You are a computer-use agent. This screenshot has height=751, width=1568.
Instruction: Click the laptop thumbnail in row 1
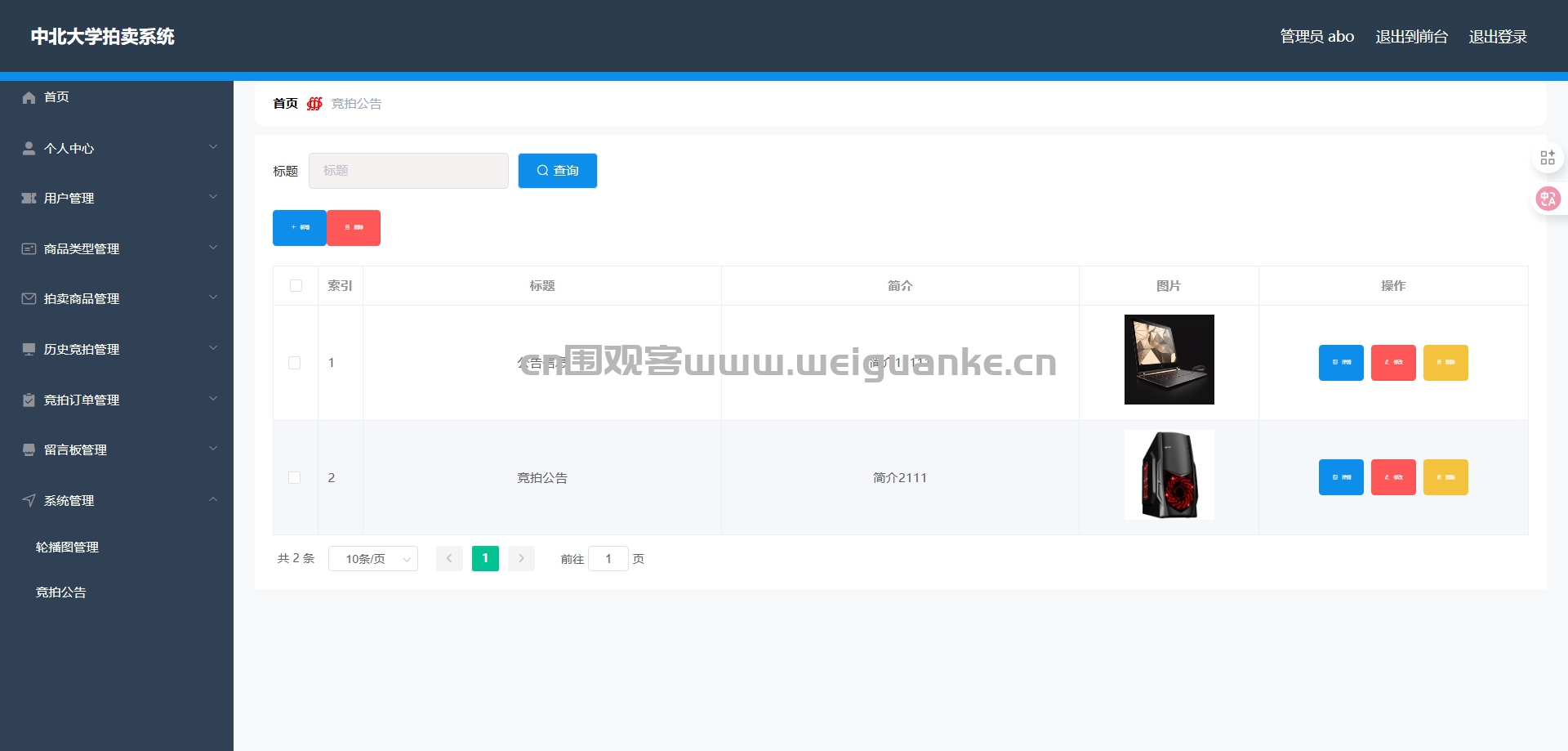click(1169, 360)
